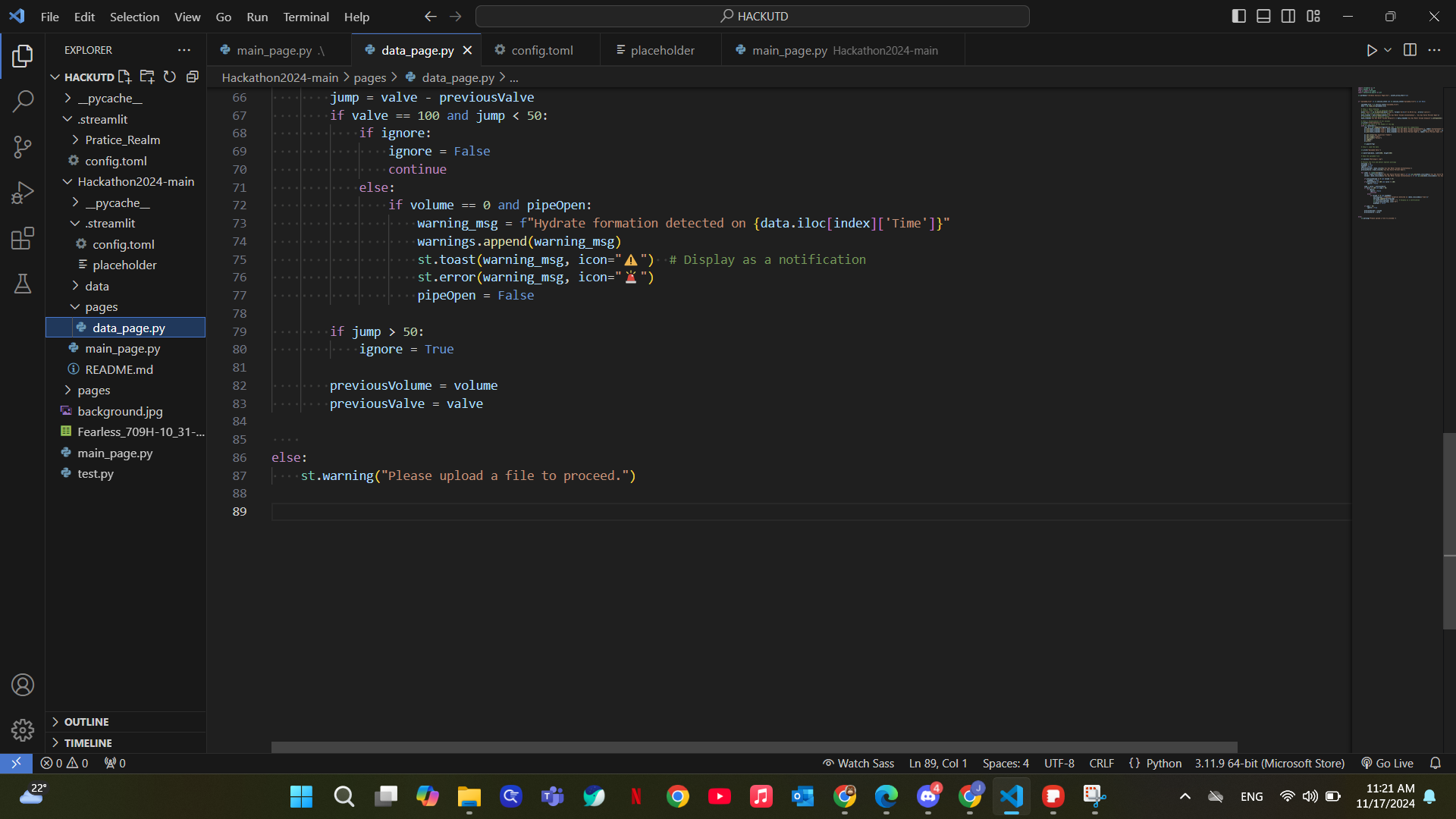Expand the OUTLINE section
Image resolution: width=1456 pixels, height=819 pixels.
[86, 722]
